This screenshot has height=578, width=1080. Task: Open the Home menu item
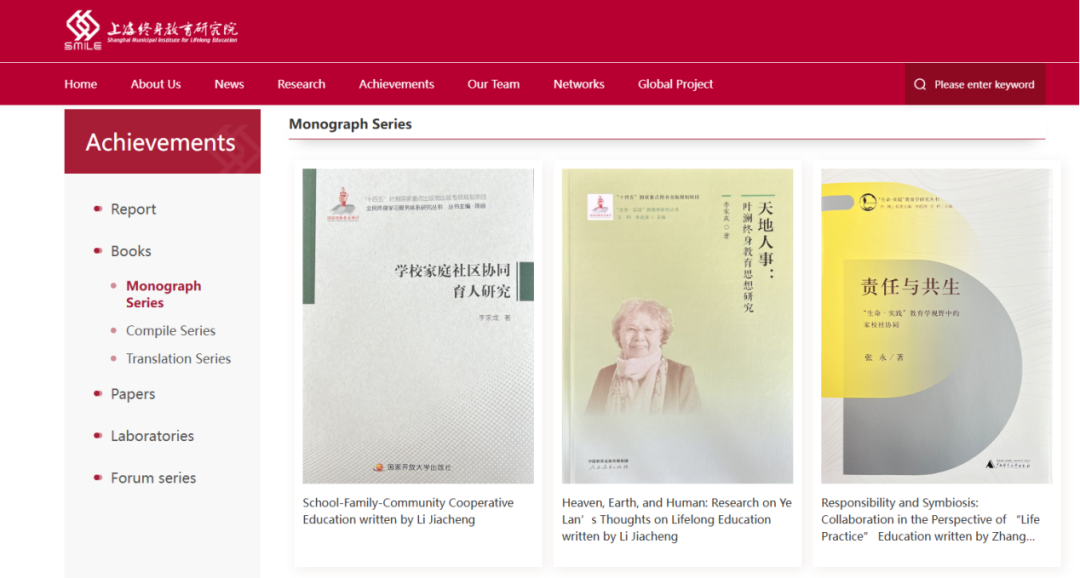point(81,84)
